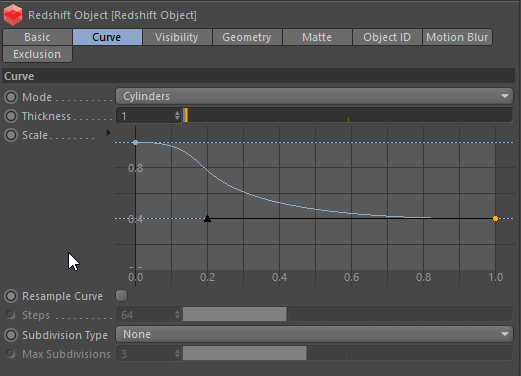
Task: Toggle the Mode animation keyframe circle
Action: pyautogui.click(x=11, y=97)
